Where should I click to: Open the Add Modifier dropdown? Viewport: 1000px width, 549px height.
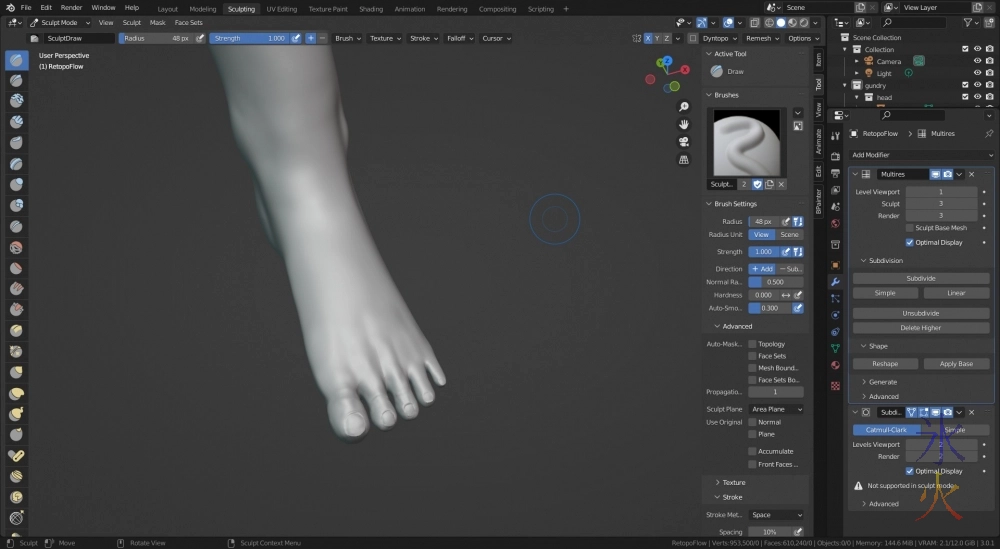click(x=921, y=155)
